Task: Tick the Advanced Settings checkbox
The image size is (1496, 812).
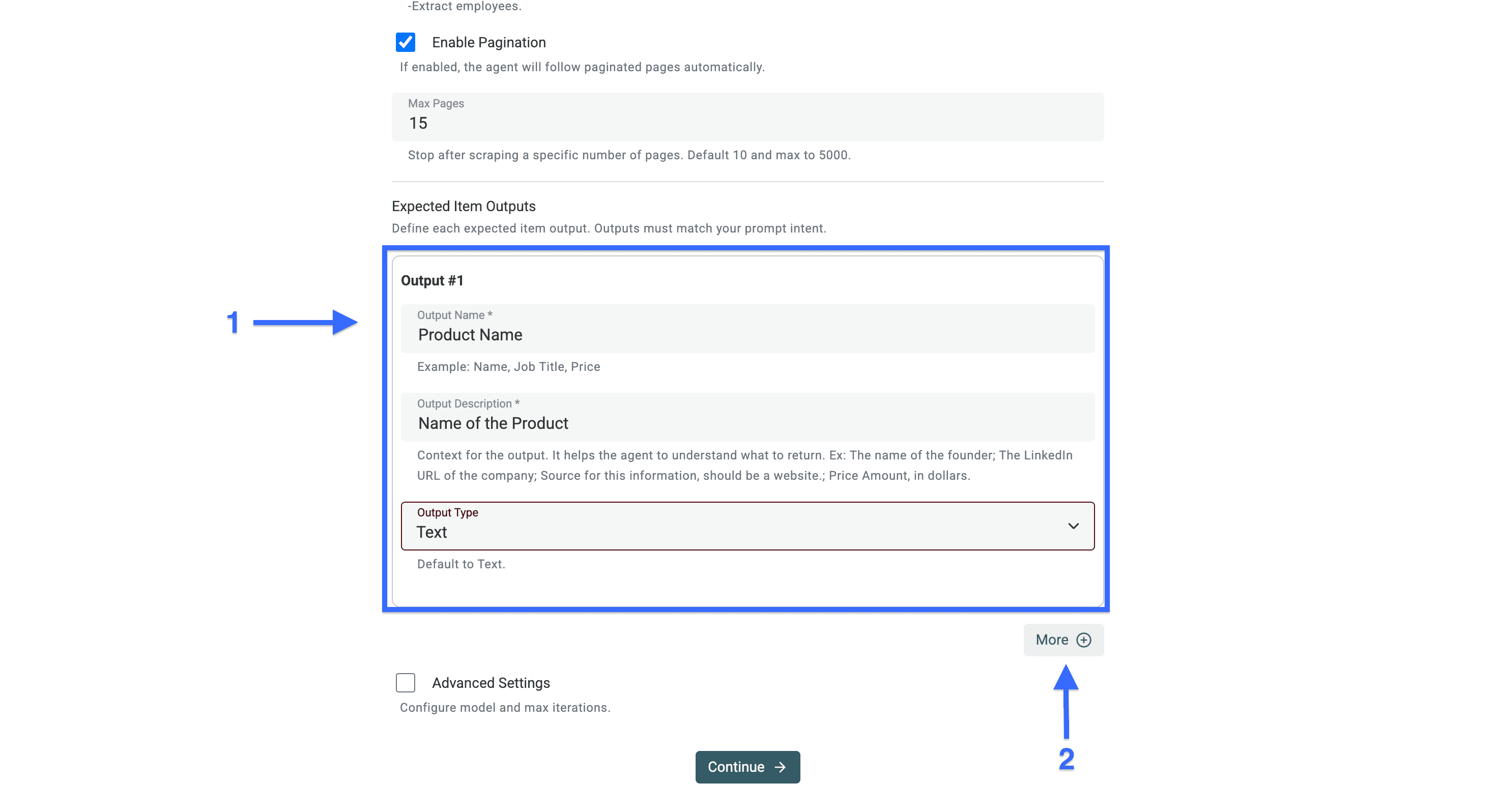Action: [406, 682]
